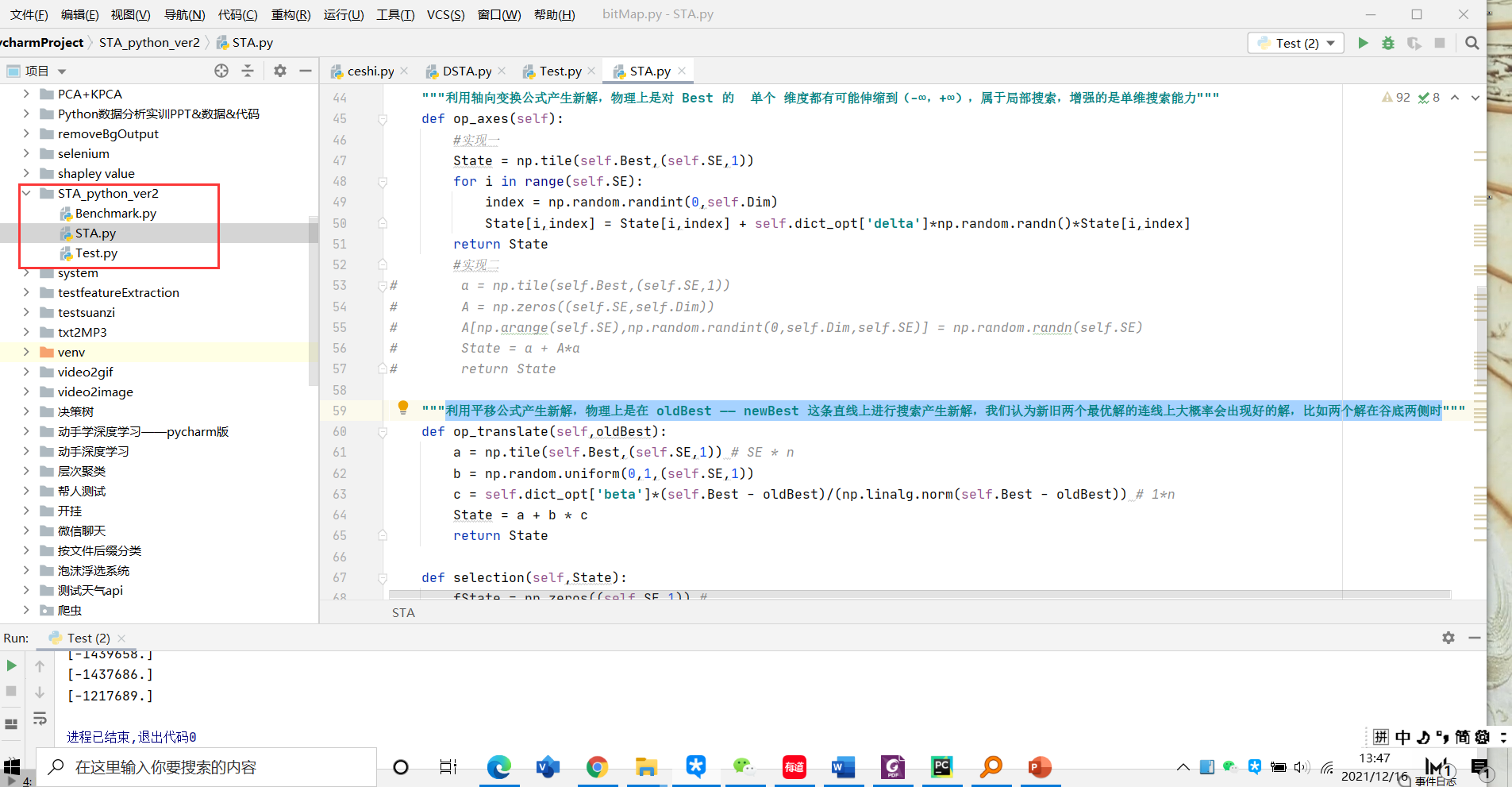Open project panel settings gear
Image resolution: width=1512 pixels, height=787 pixels.
280,71
